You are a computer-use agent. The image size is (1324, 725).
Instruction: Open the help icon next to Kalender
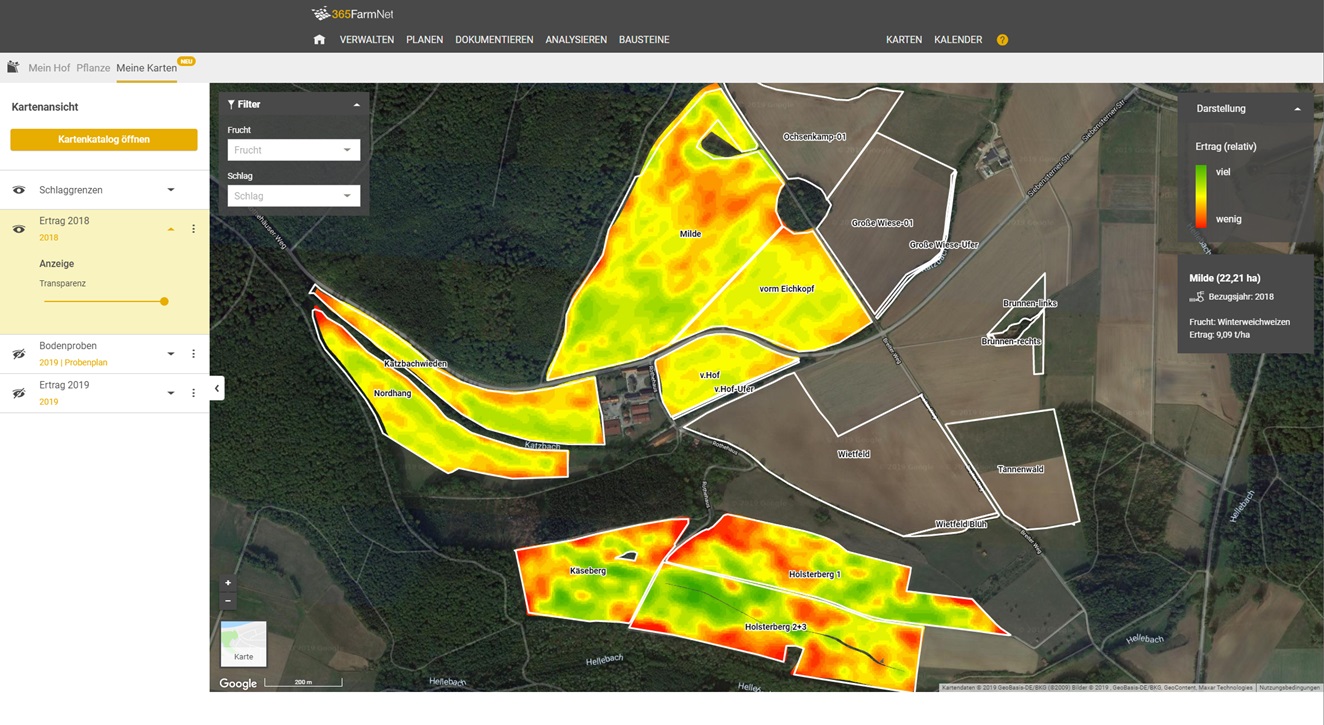coord(1002,39)
